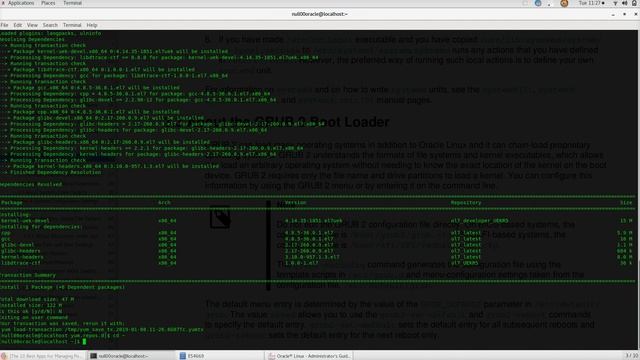This screenshot has width=640, height=360.
Task: Click the terminal cursor at the prompt
Action: (x=84, y=342)
